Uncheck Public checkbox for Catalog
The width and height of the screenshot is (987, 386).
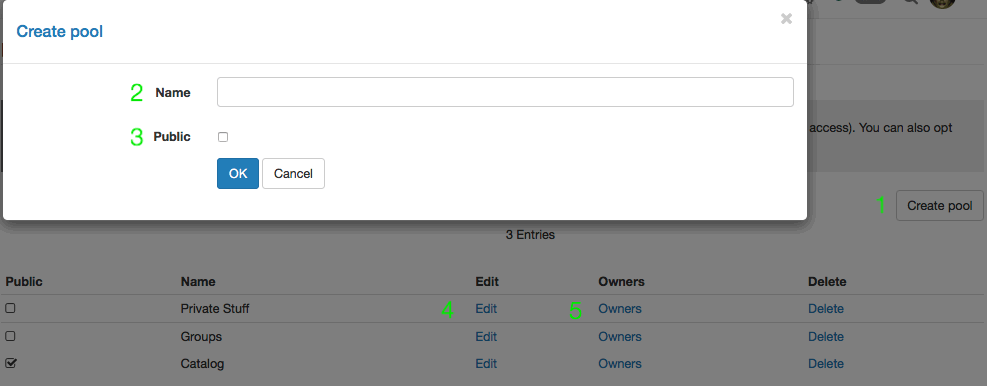[x=10, y=363]
